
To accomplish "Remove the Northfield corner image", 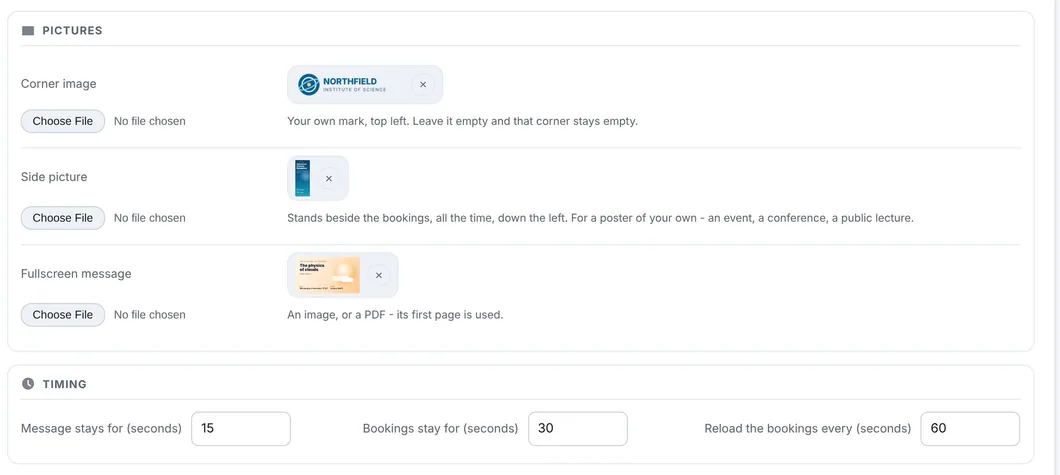I will point(423,84).
